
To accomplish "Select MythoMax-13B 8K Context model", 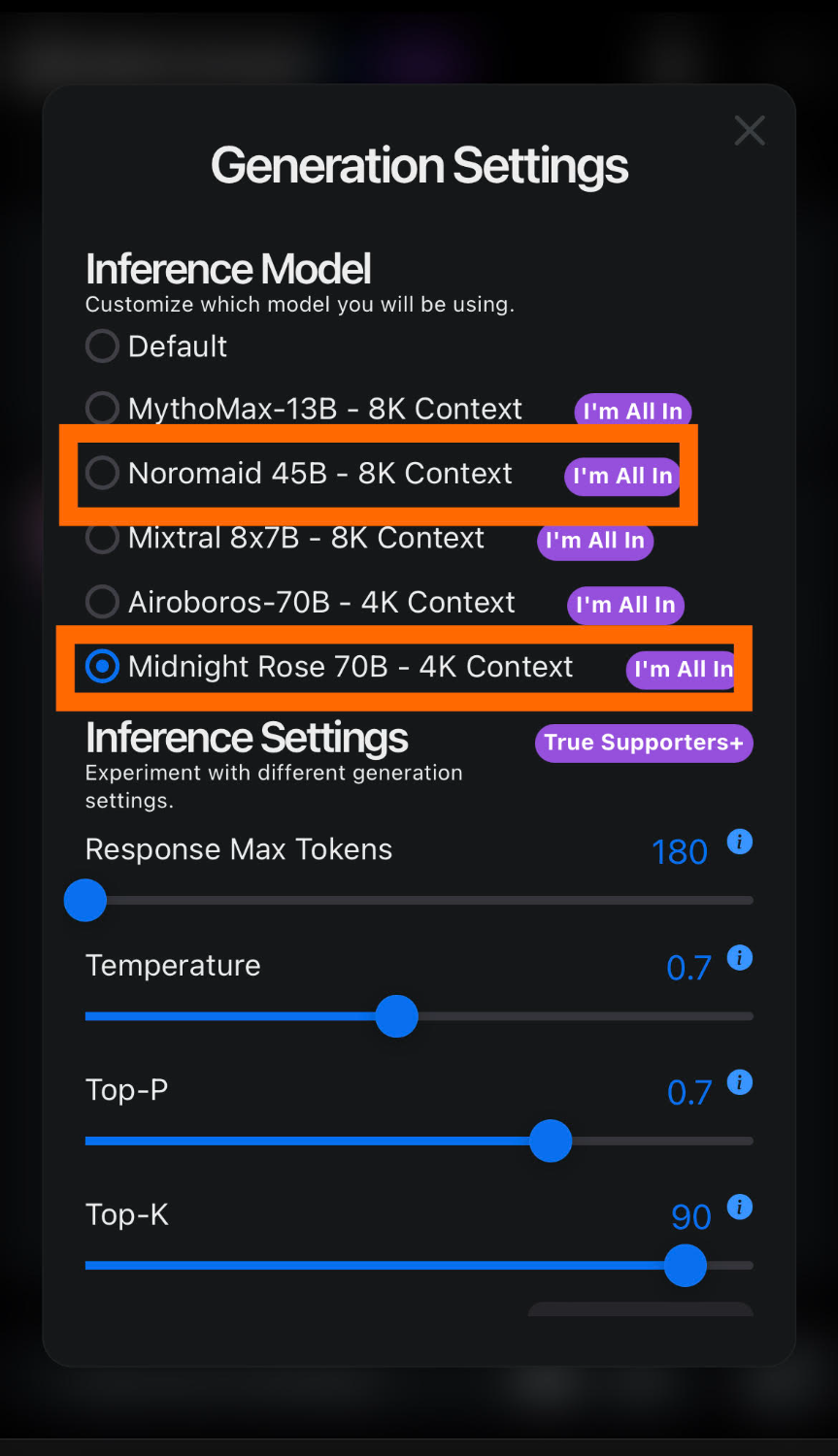I will (102, 409).
